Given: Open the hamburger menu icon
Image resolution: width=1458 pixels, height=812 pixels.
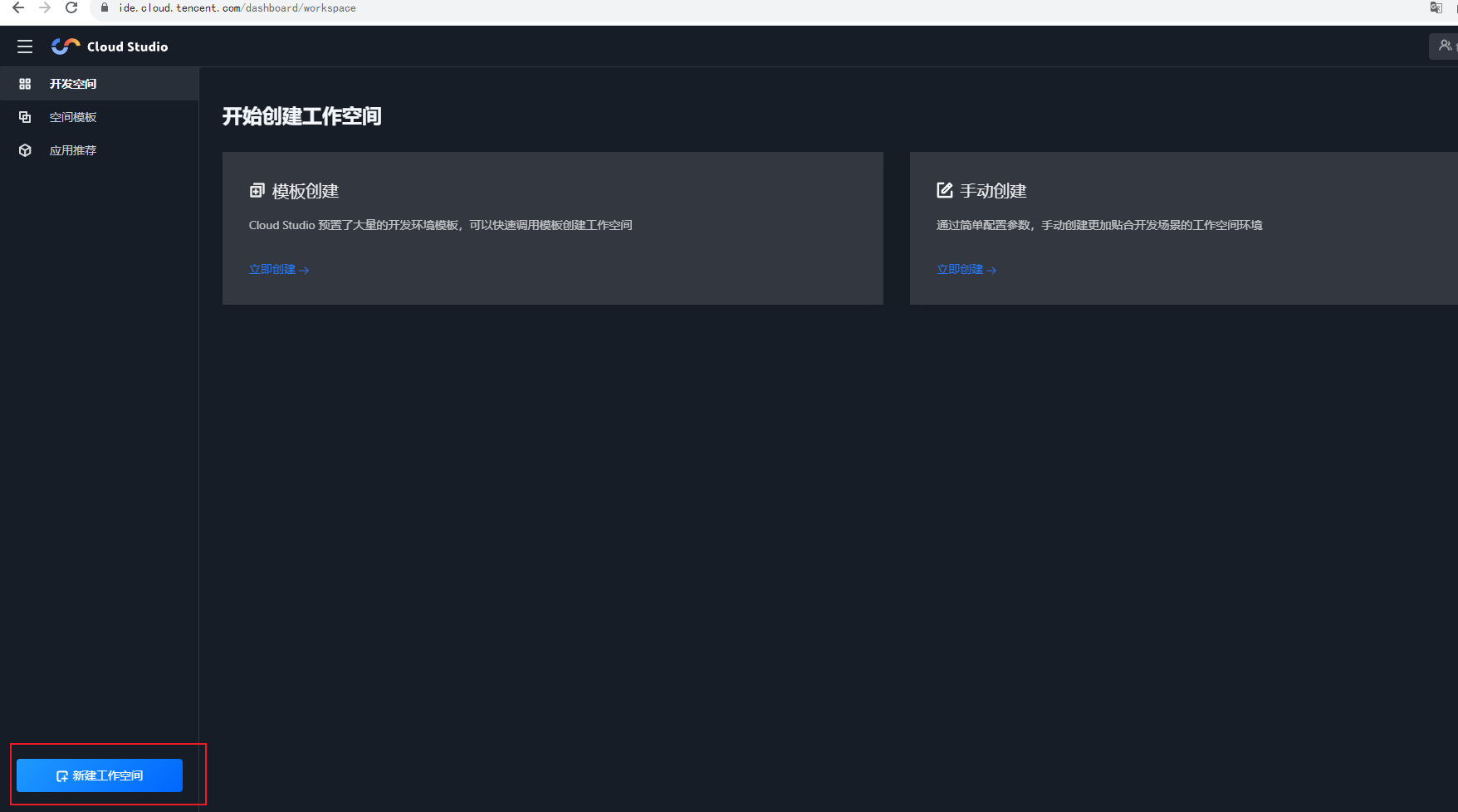Looking at the screenshot, I should click(25, 46).
